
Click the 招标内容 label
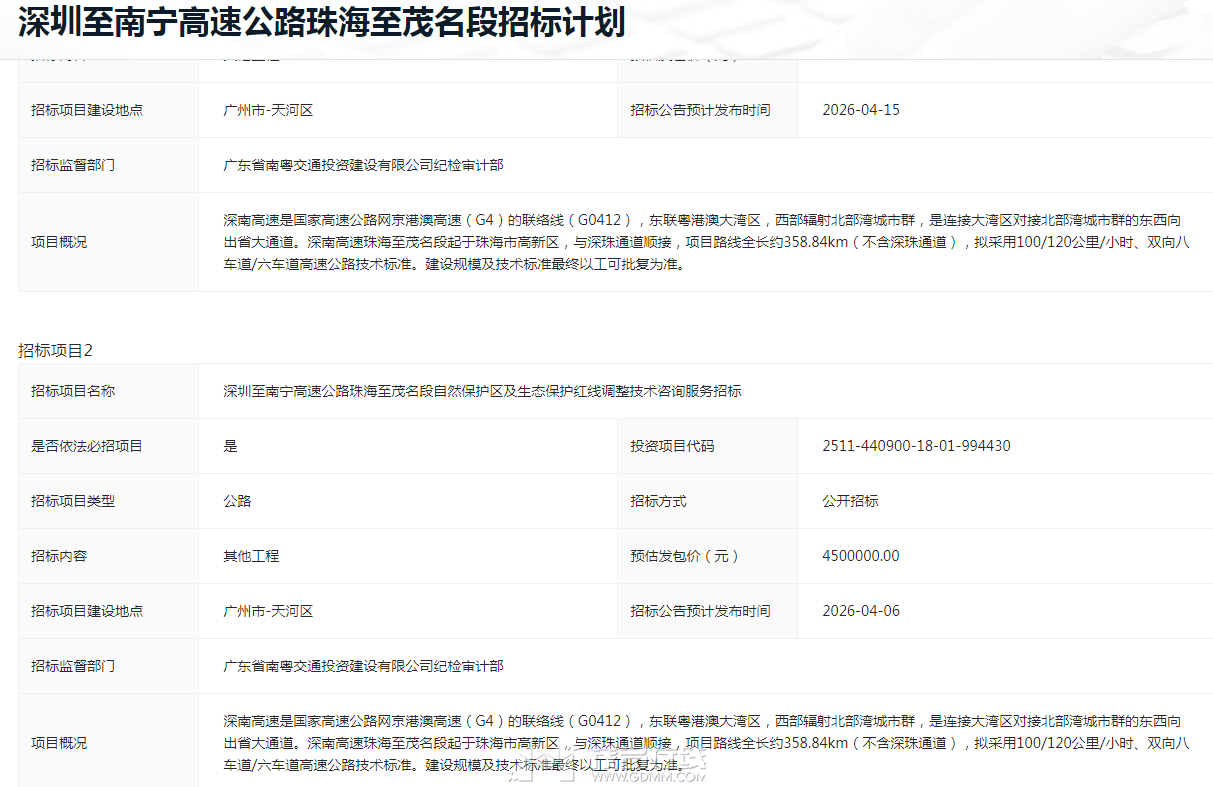(59, 556)
